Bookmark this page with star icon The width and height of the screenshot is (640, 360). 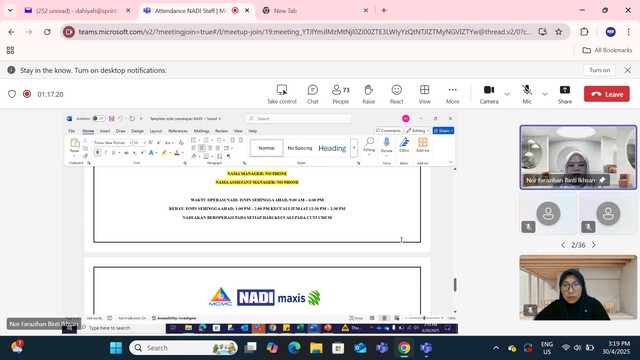point(559,32)
